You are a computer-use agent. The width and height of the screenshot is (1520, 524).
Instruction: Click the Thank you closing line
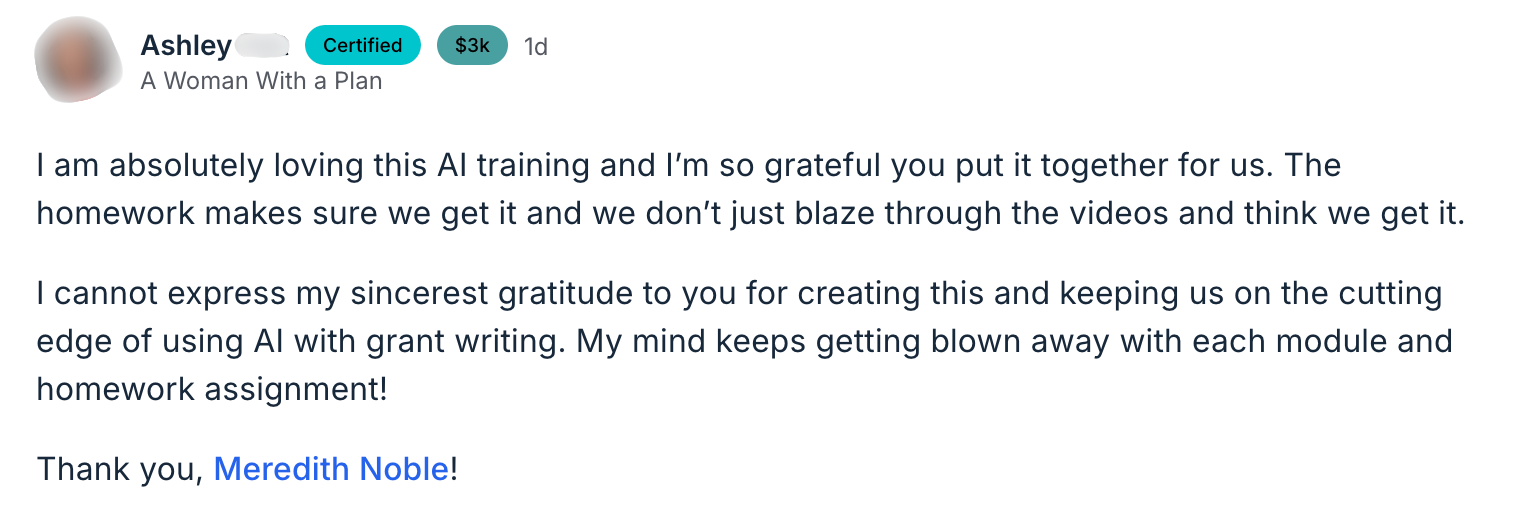120,468
